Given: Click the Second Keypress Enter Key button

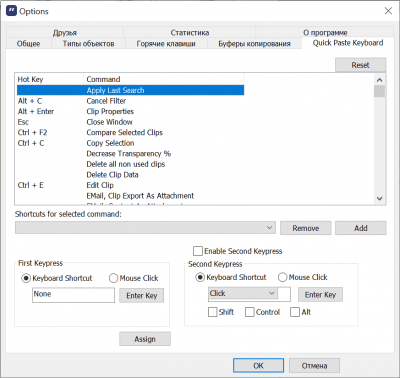Looking at the screenshot, I should click(320, 294).
